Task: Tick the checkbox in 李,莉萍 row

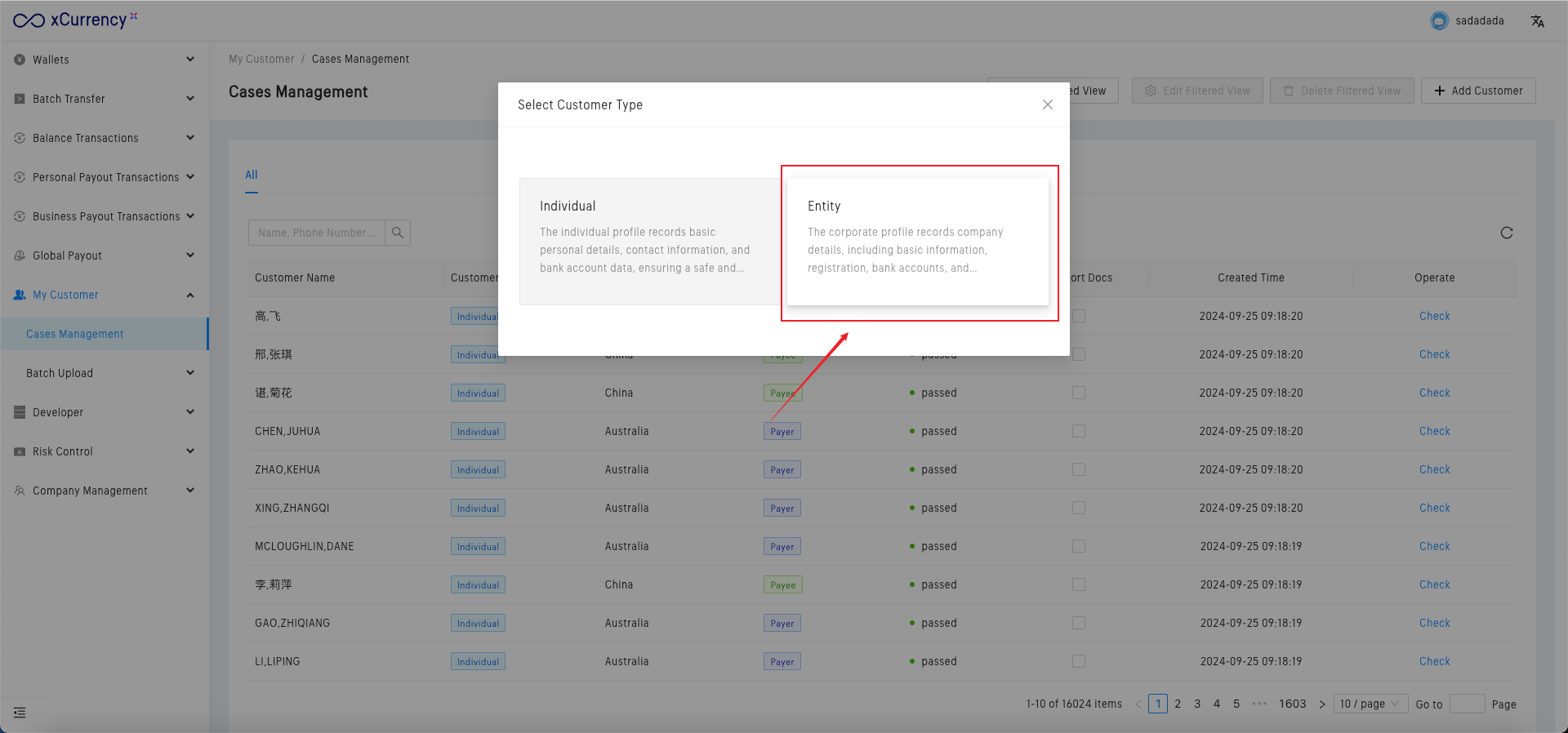Action: pos(1079,584)
